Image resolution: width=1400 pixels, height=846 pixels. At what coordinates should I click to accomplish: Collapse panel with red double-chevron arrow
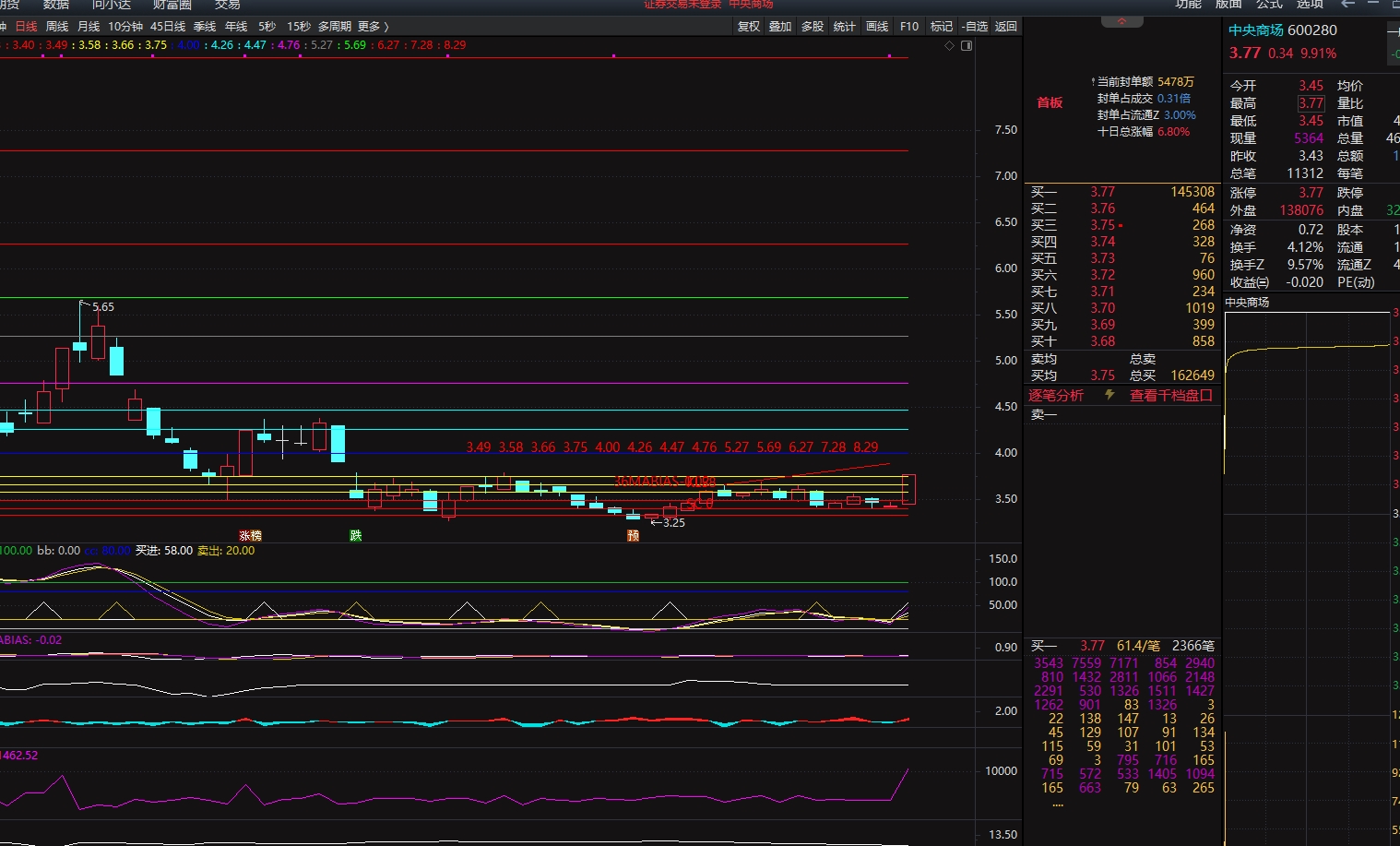pyautogui.click(x=1121, y=21)
